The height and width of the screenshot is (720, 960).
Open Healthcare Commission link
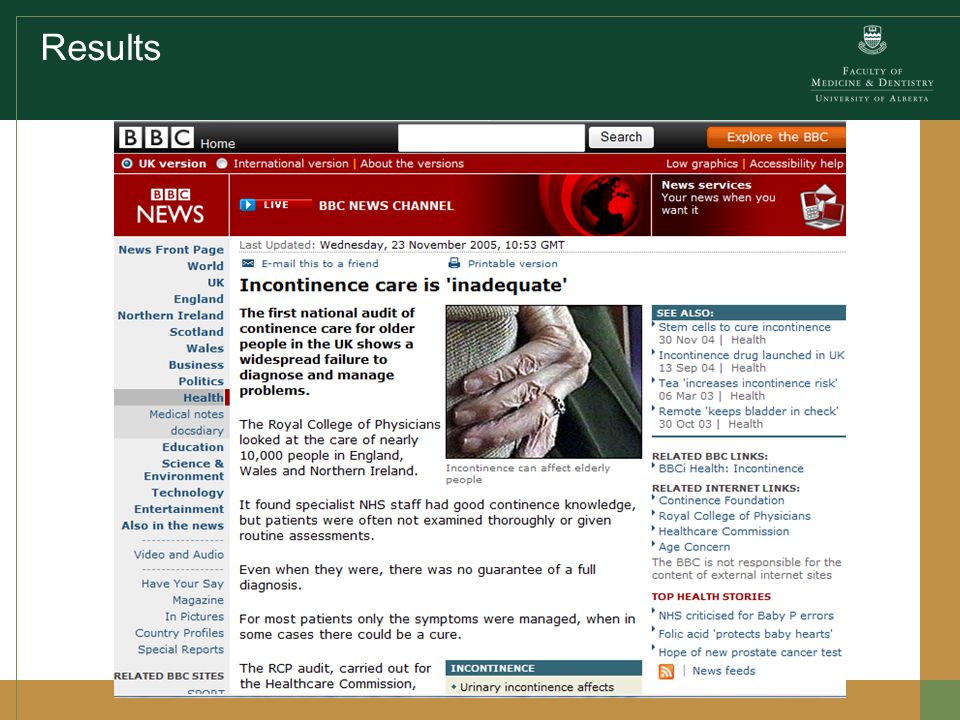click(724, 531)
